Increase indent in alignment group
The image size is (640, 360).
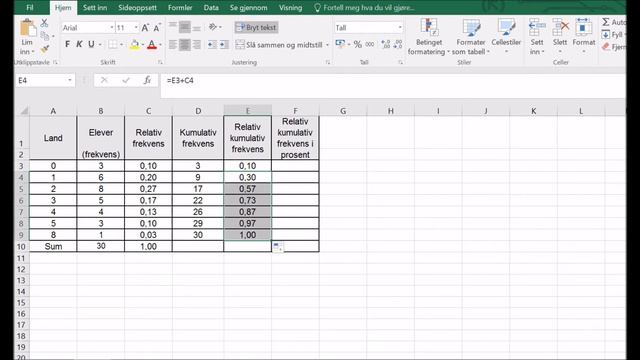(x=224, y=44)
